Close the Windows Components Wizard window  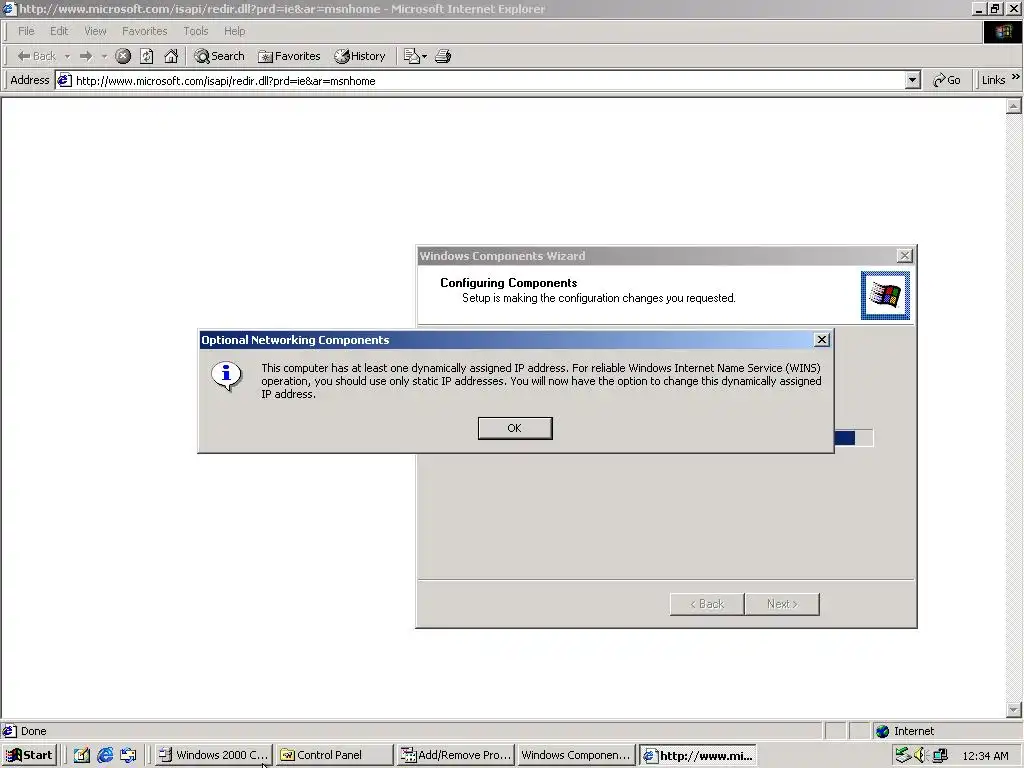tap(904, 255)
